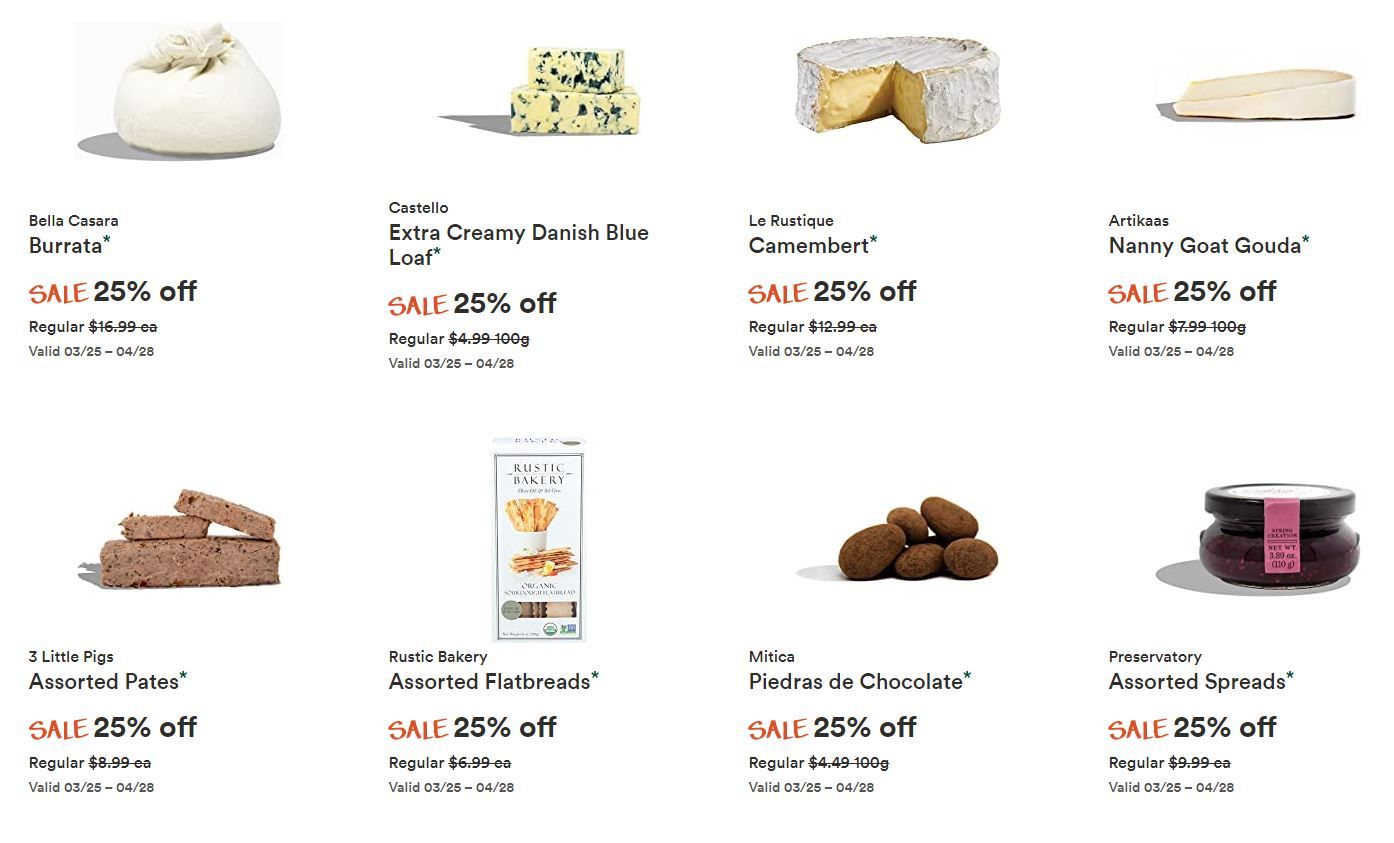This screenshot has height=843, width=1394.
Task: Go to Nanny Goat Gouda product page
Action: [x=1209, y=245]
